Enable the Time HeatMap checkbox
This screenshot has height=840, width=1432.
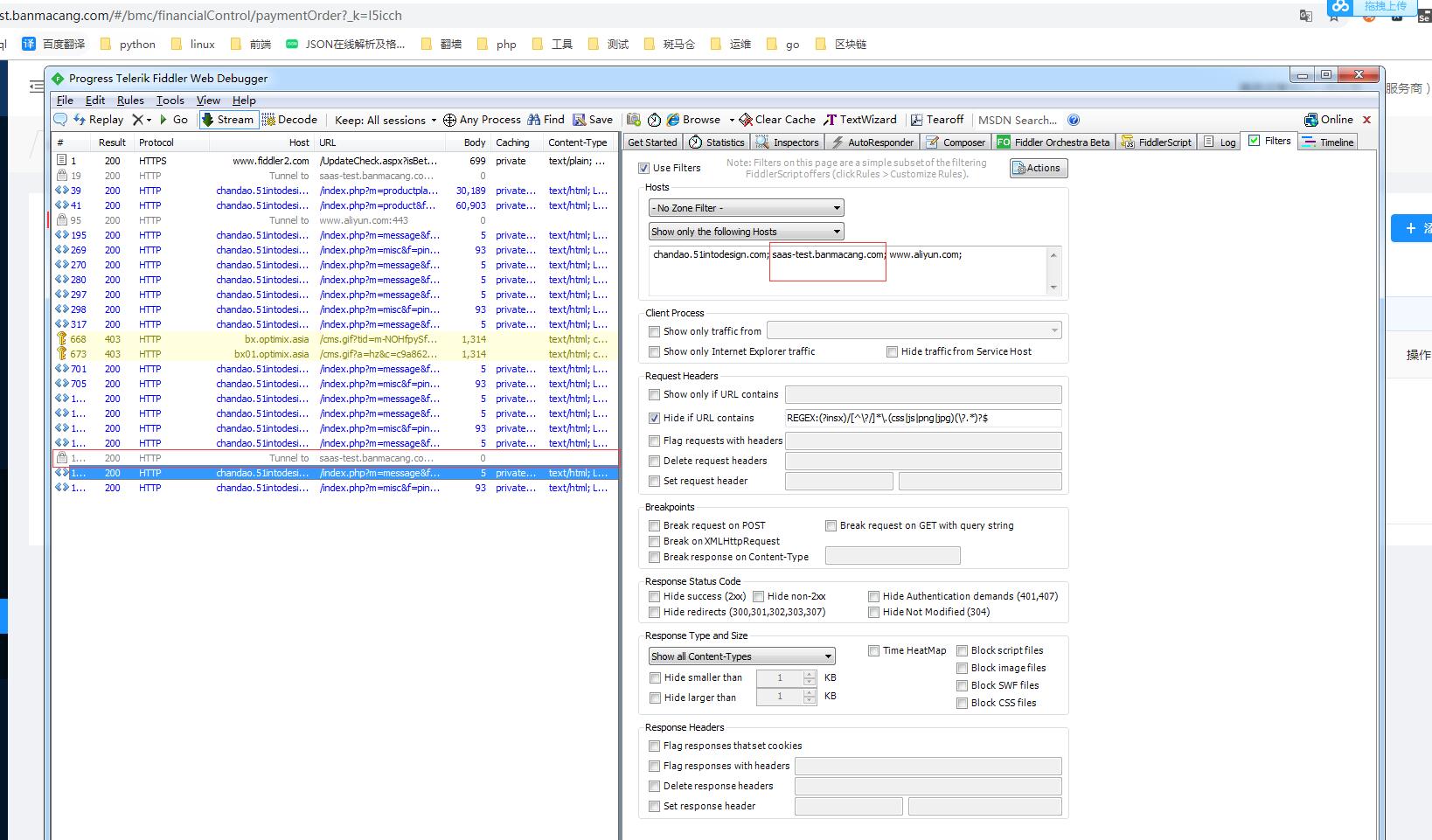click(873, 650)
